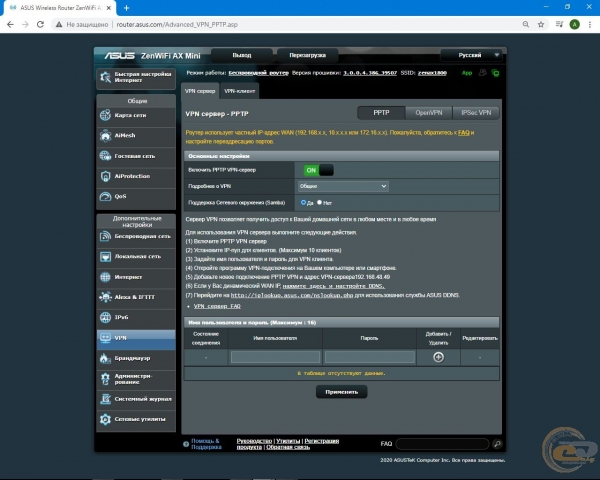This screenshot has width=600, height=480.
Task: Select the OpenVPN server type tab
Action: (x=429, y=113)
